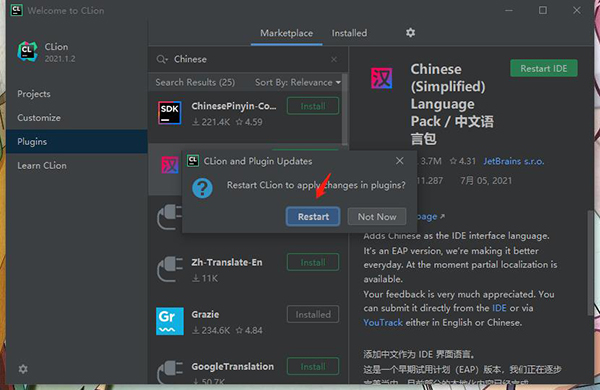Open the Sort By: Relevance dropdown
The width and height of the screenshot is (600, 390).
pos(298,82)
